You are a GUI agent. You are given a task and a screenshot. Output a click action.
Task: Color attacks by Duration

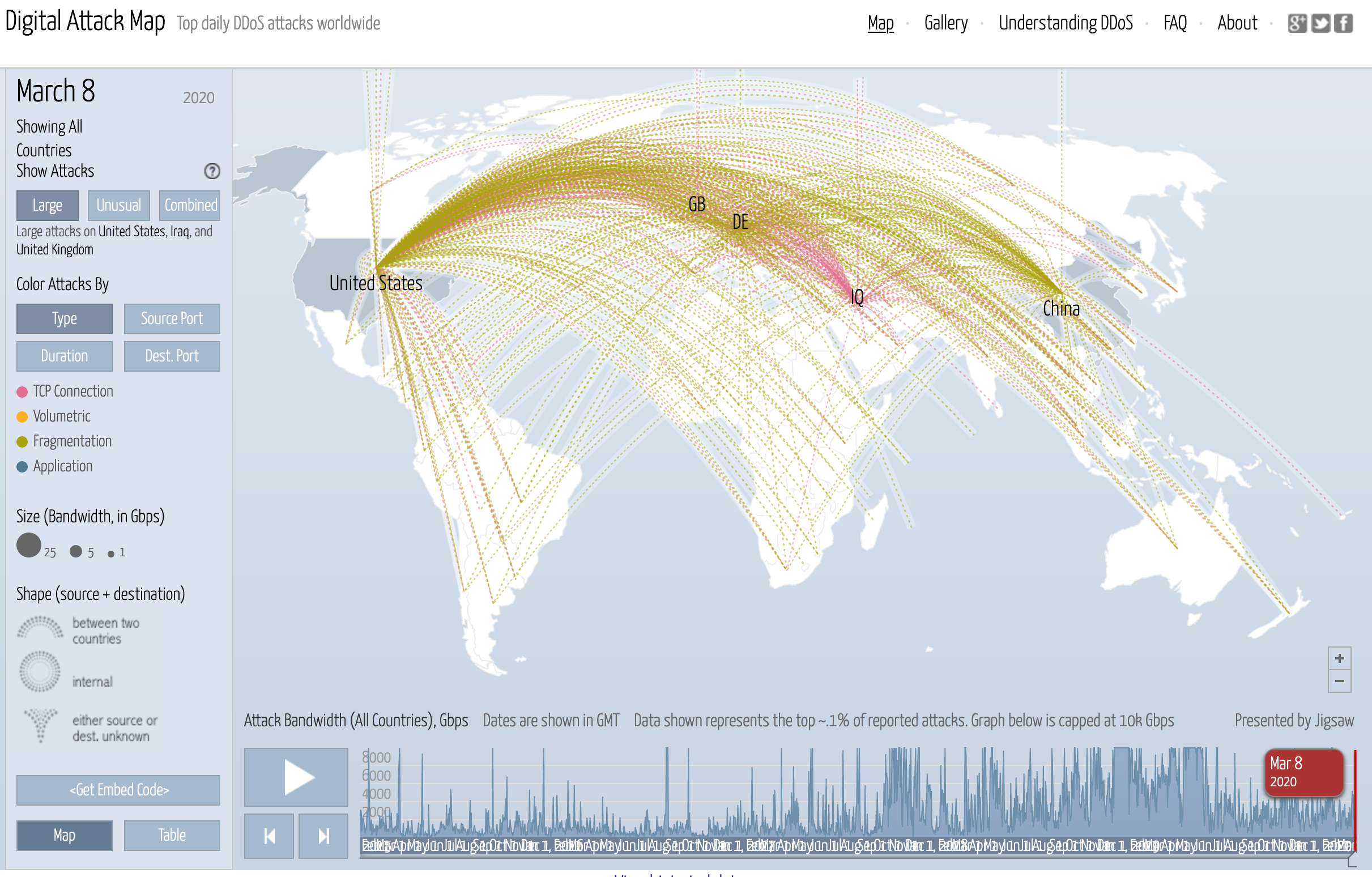click(63, 356)
